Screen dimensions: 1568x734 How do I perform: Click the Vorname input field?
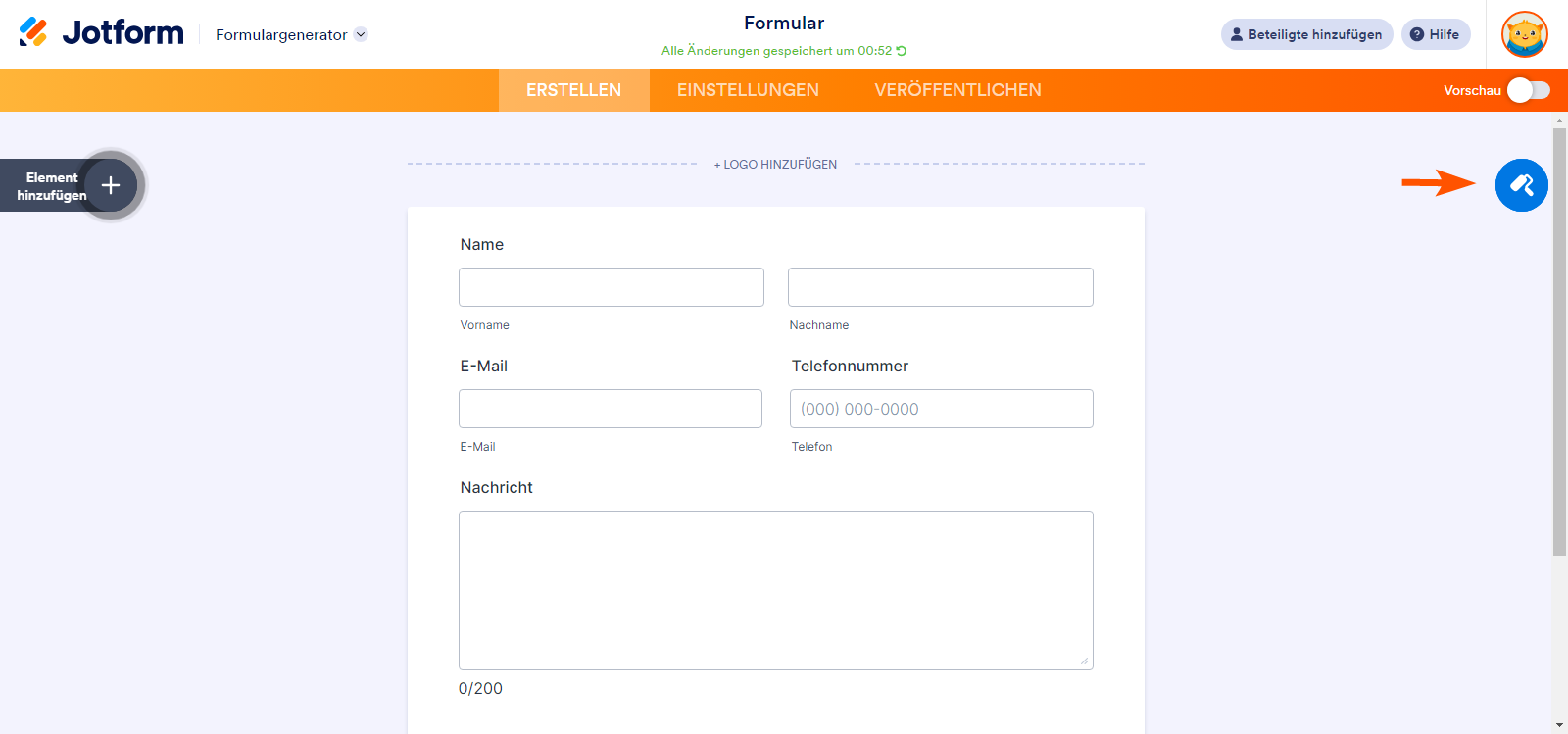611,287
